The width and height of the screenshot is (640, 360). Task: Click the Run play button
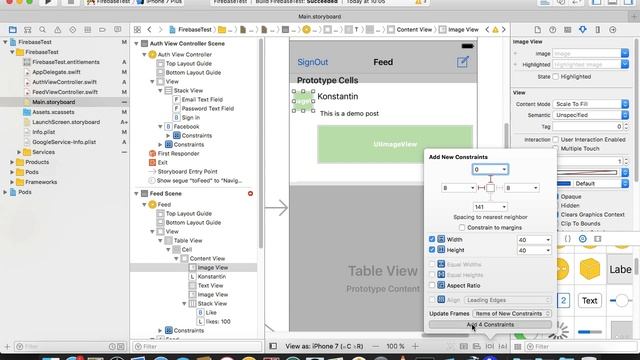[x=48, y=2]
